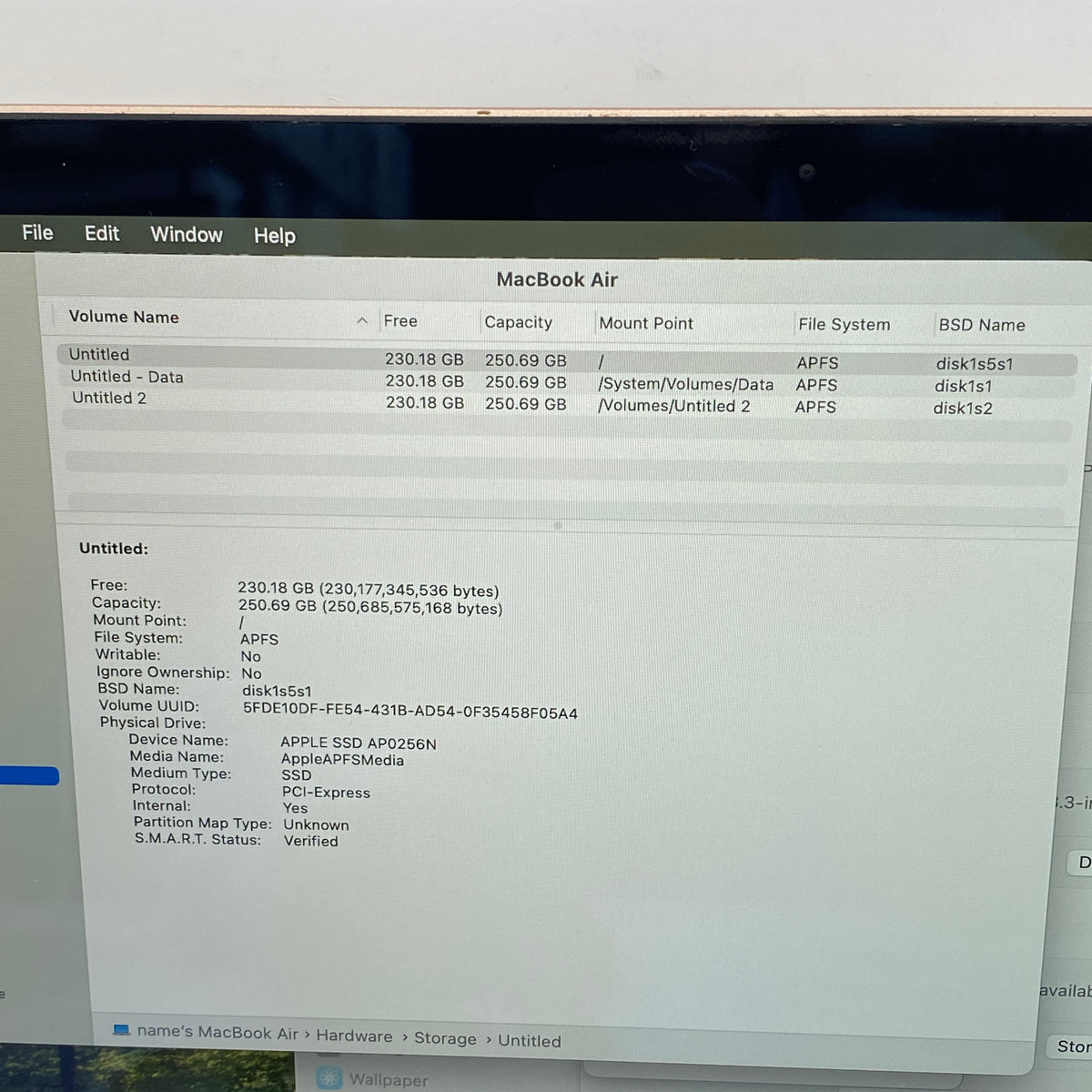Viewport: 1092px width, 1092px height.
Task: Select the Untitled 2 volume row
Action: (566, 402)
